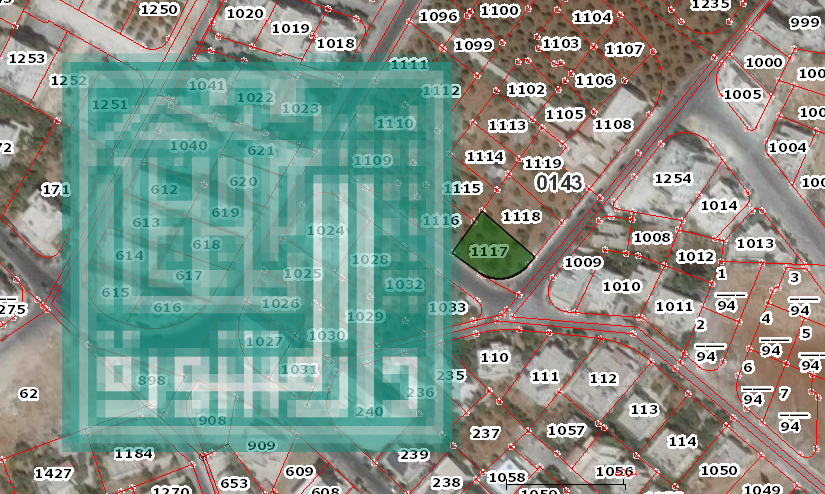The height and width of the screenshot is (494, 825).
Task: Select parcel number 62
Action: pyautogui.click(x=28, y=394)
